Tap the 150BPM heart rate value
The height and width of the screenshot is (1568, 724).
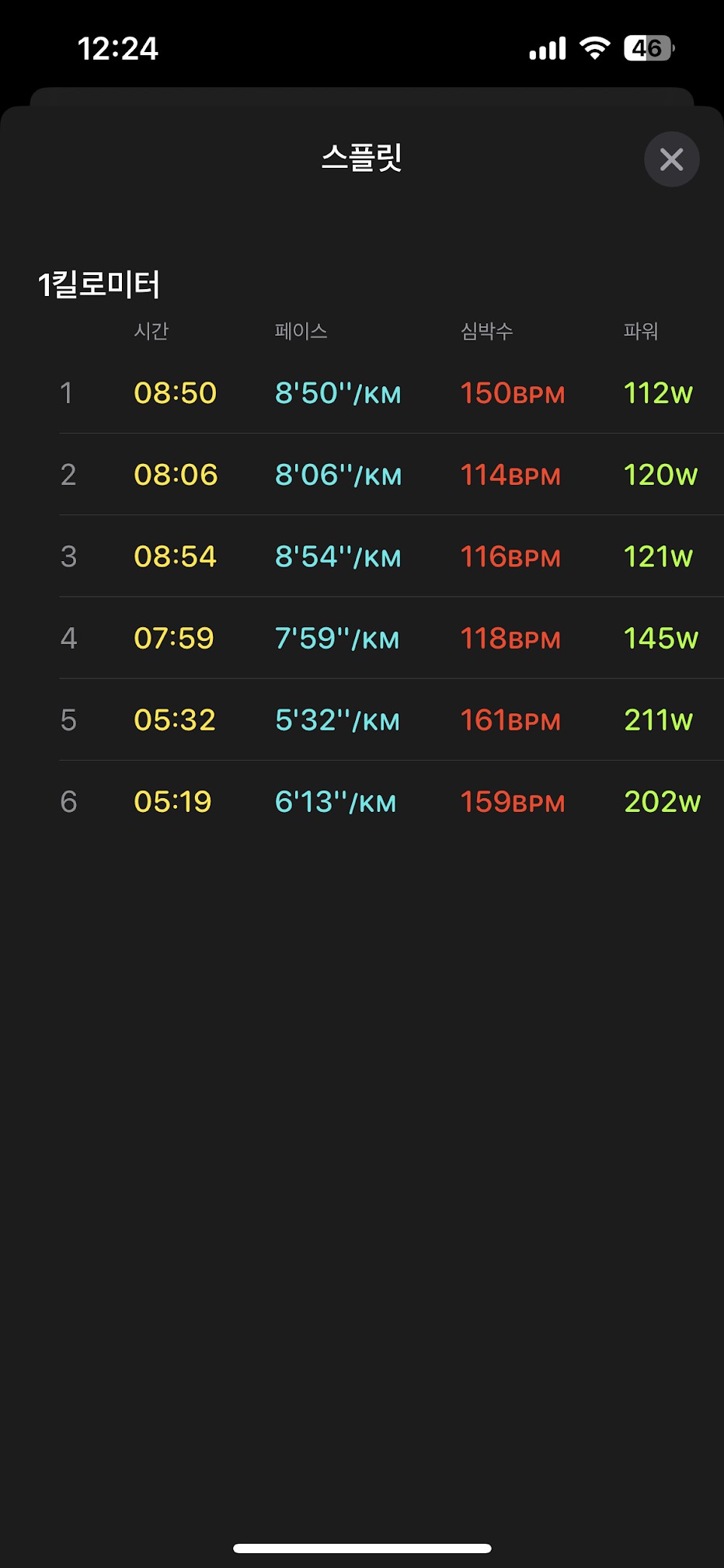512,393
